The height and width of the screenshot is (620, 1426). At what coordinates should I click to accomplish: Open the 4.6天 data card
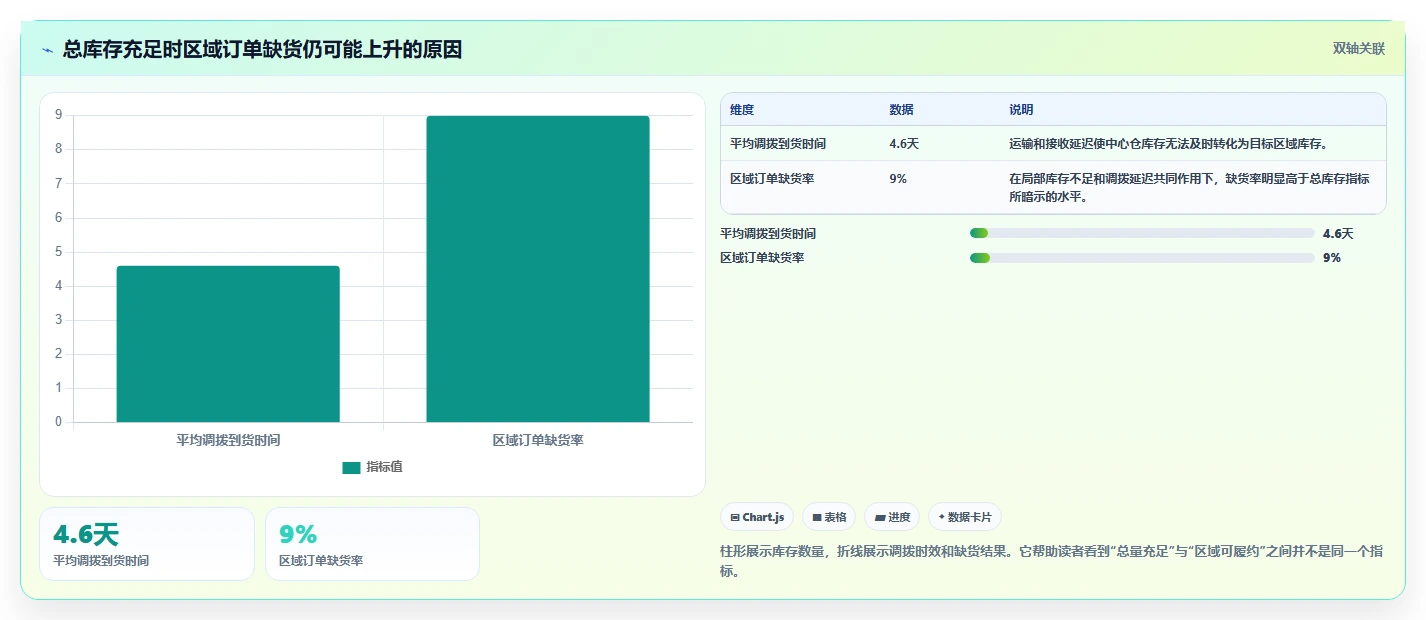tap(147, 544)
